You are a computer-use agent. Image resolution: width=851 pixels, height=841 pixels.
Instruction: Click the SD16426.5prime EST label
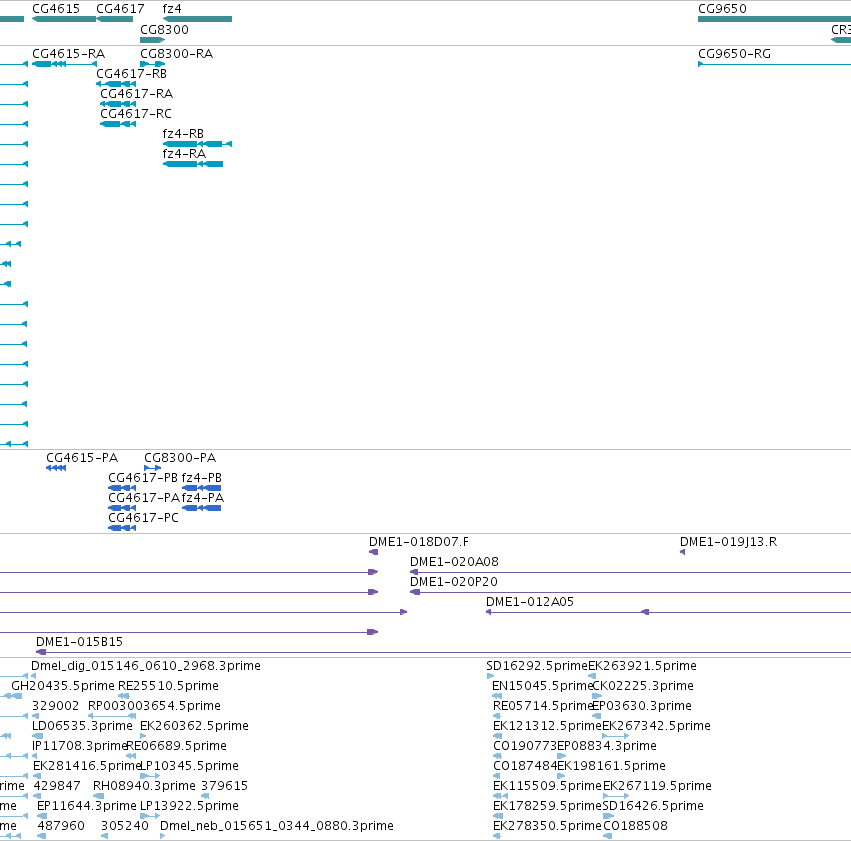click(653, 806)
